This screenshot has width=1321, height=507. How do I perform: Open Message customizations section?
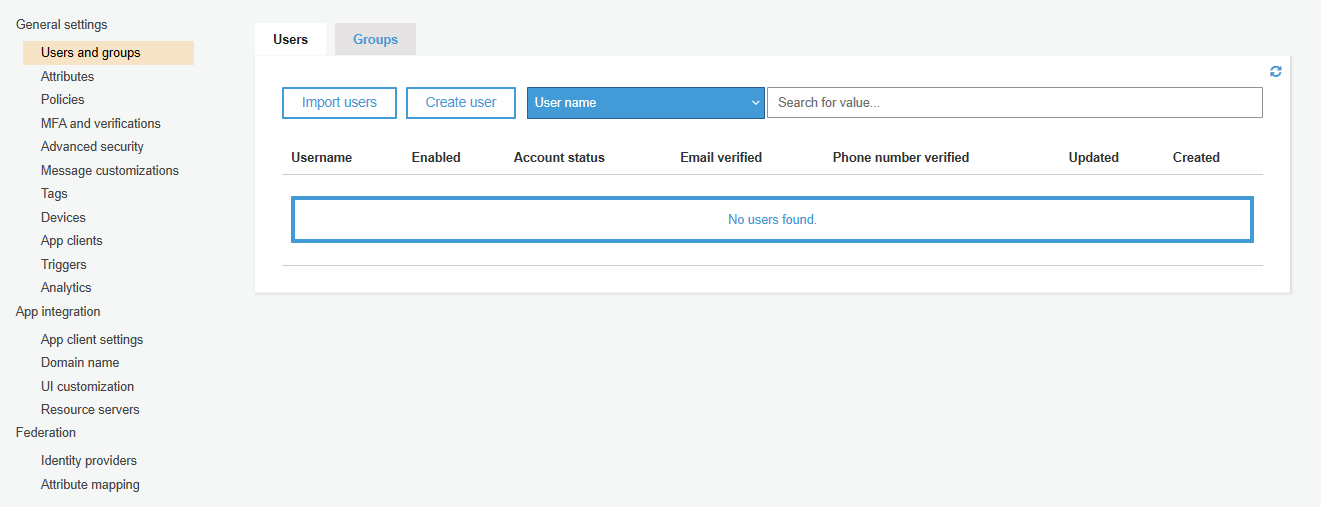110,170
